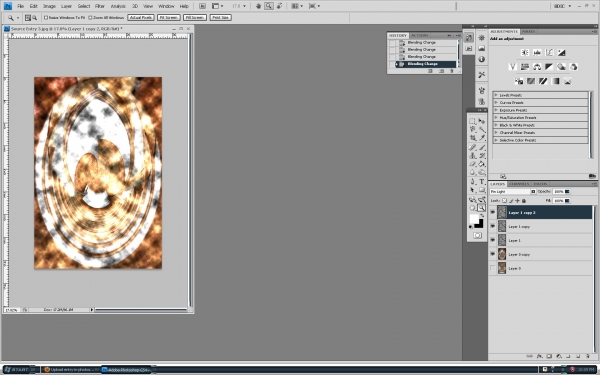Add a Levels adjustment

[x=537, y=52]
